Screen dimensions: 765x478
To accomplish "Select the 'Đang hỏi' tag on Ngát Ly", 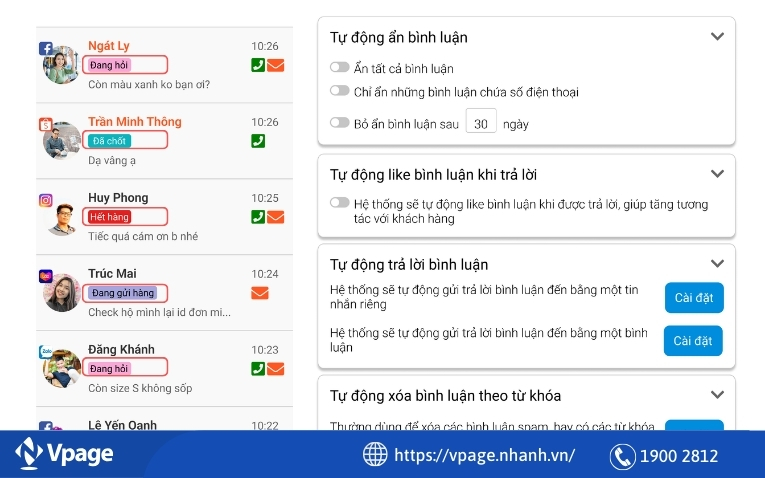I will [109, 65].
